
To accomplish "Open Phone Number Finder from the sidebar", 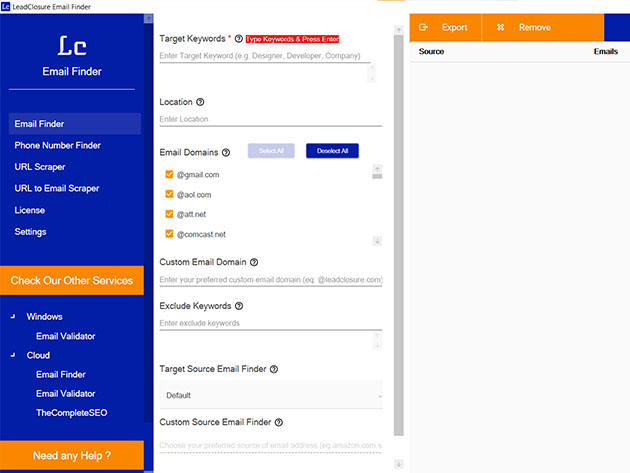I will tap(57, 146).
